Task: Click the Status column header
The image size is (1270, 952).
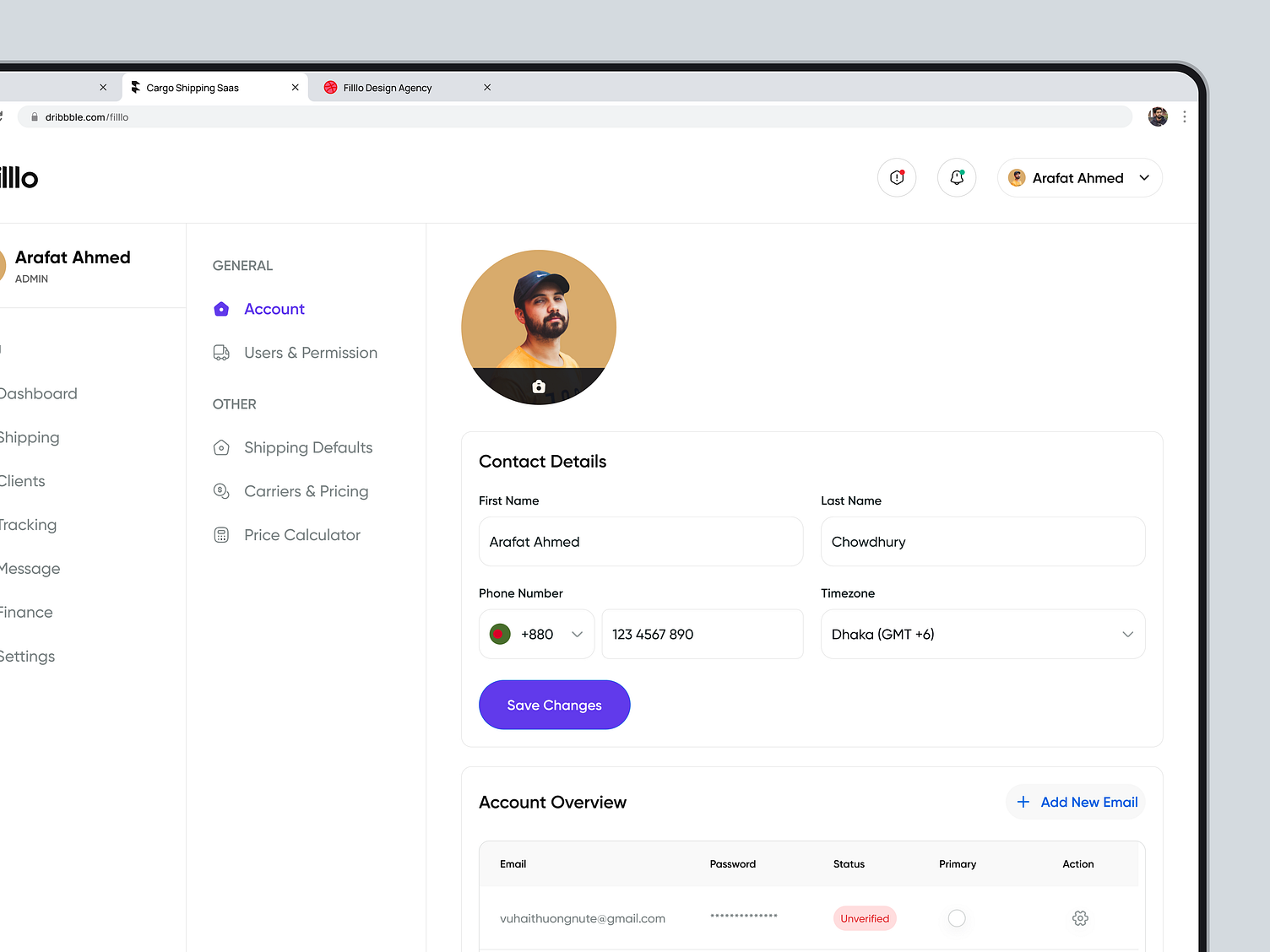Action: pyautogui.click(x=849, y=864)
